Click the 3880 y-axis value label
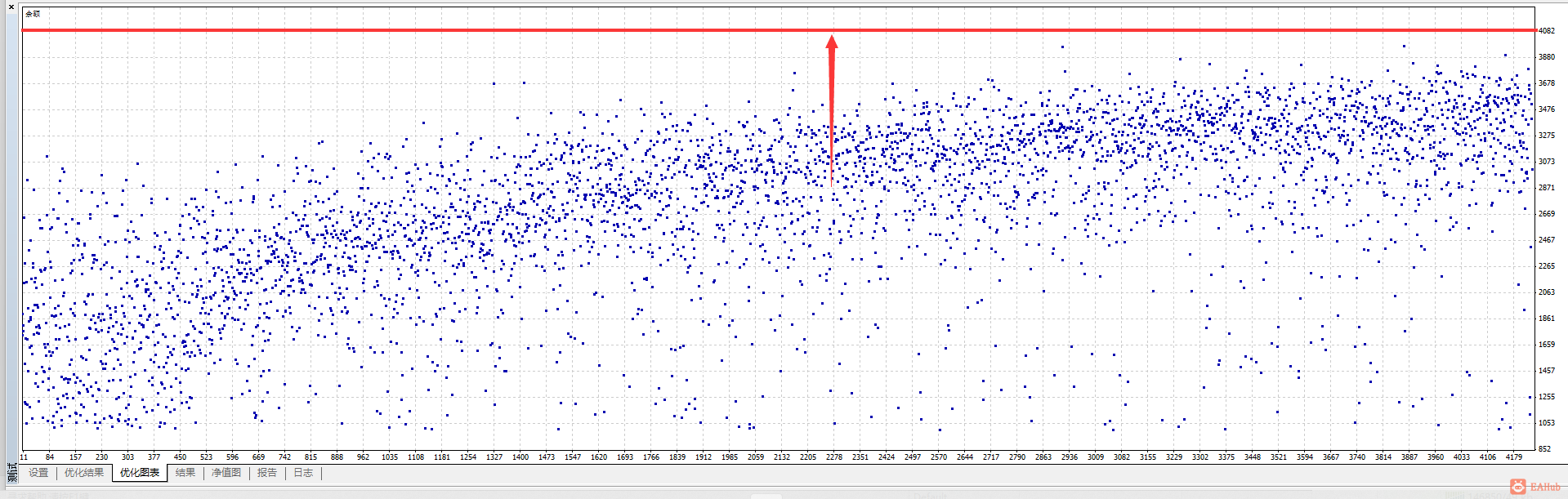This screenshot has height=499, width=1568. click(1547, 57)
